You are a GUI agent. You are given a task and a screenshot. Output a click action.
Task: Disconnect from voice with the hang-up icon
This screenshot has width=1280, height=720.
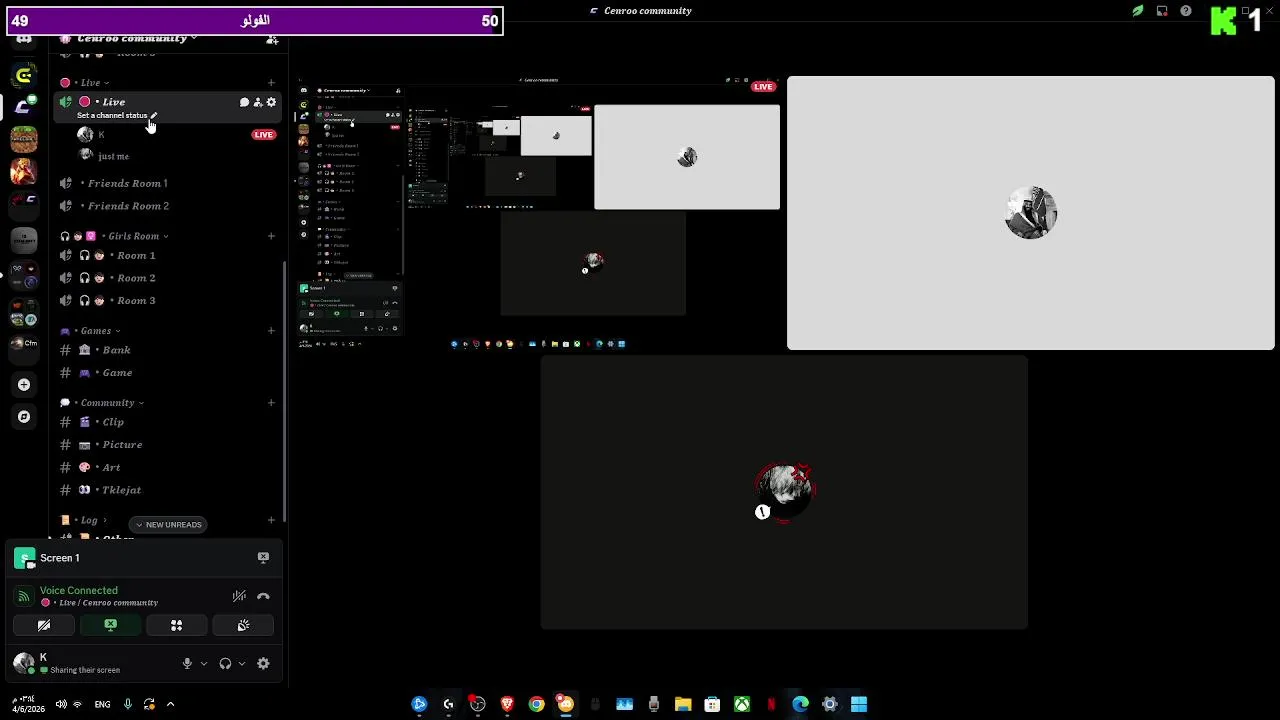pos(263,596)
